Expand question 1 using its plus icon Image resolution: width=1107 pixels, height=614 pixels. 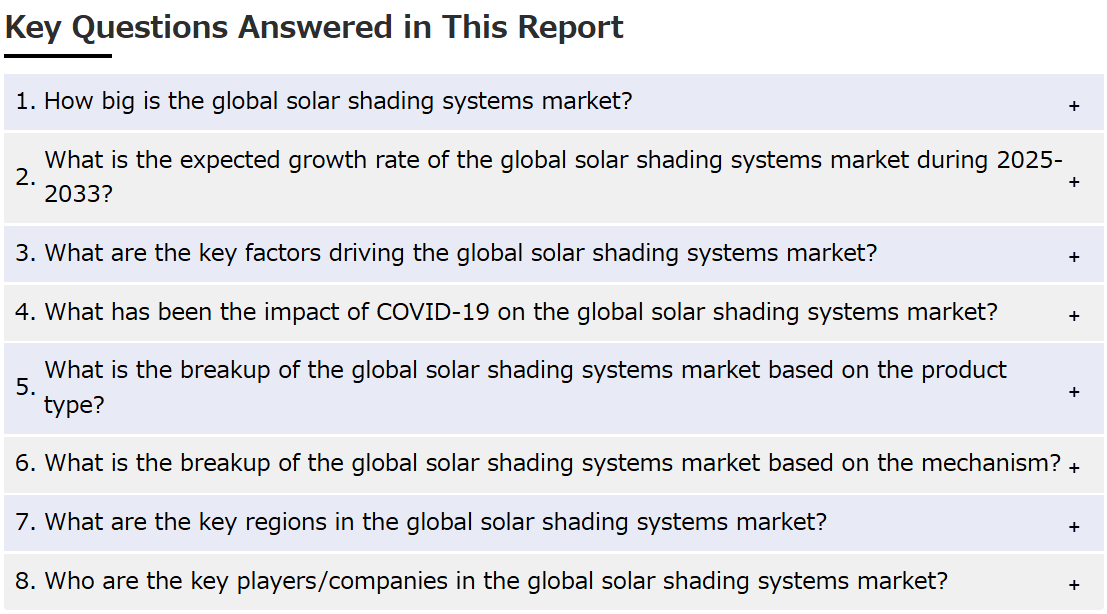click(1074, 106)
